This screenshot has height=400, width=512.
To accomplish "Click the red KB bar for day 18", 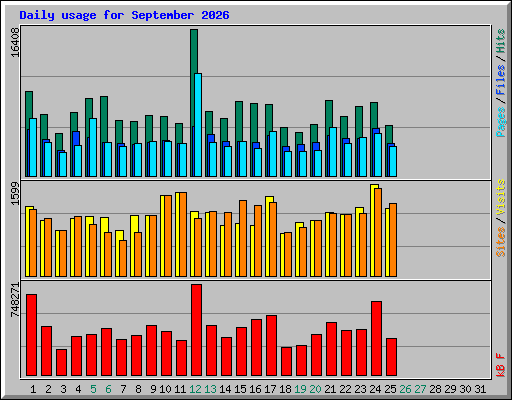I will tap(286, 361).
